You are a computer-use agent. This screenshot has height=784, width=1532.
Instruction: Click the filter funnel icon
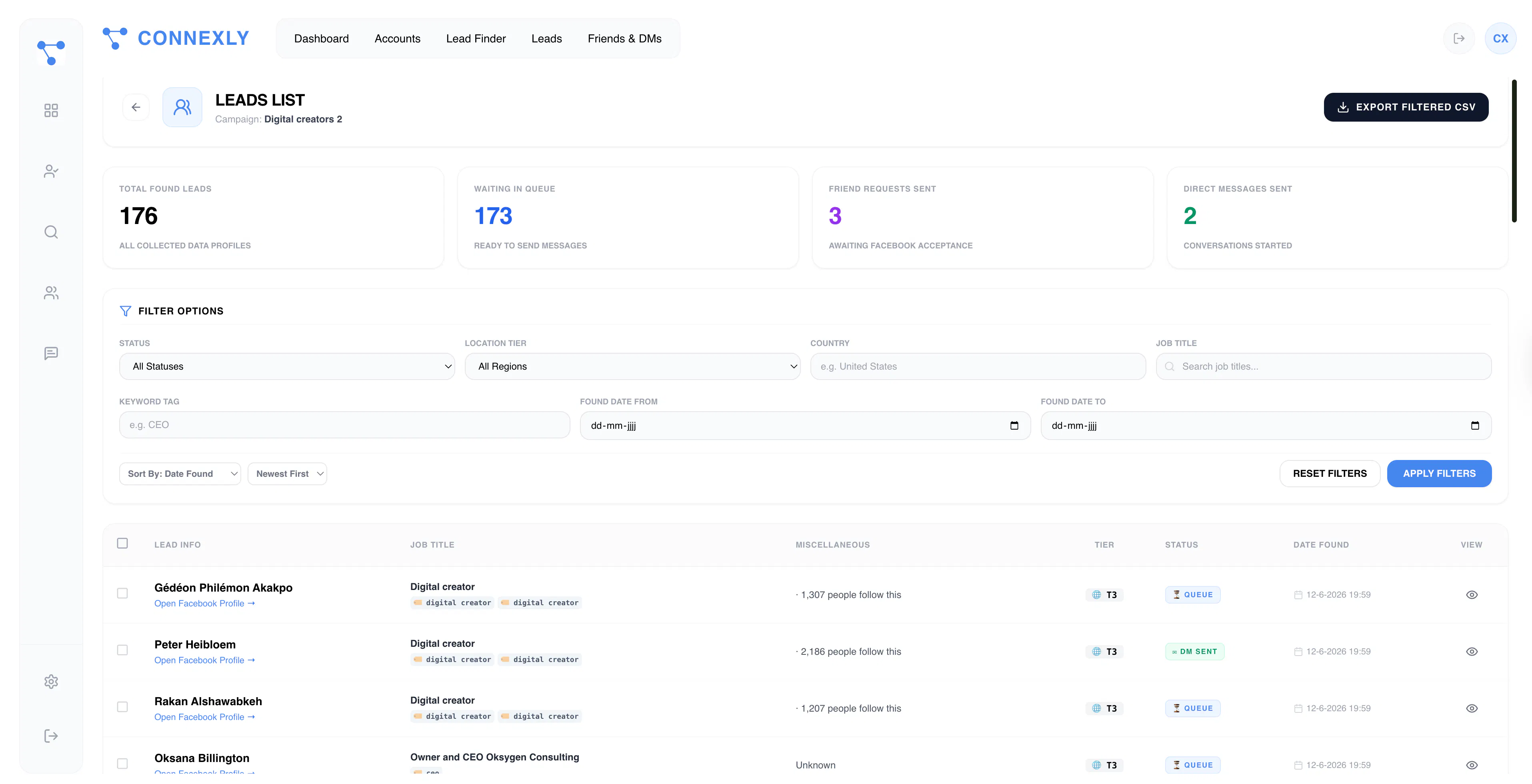pyautogui.click(x=126, y=311)
